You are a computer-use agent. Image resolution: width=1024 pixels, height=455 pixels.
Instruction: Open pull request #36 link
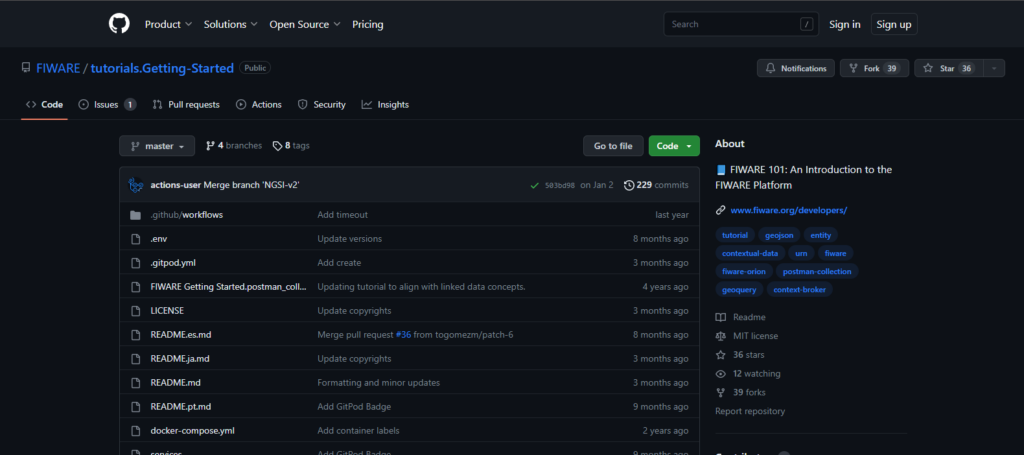pos(404,334)
